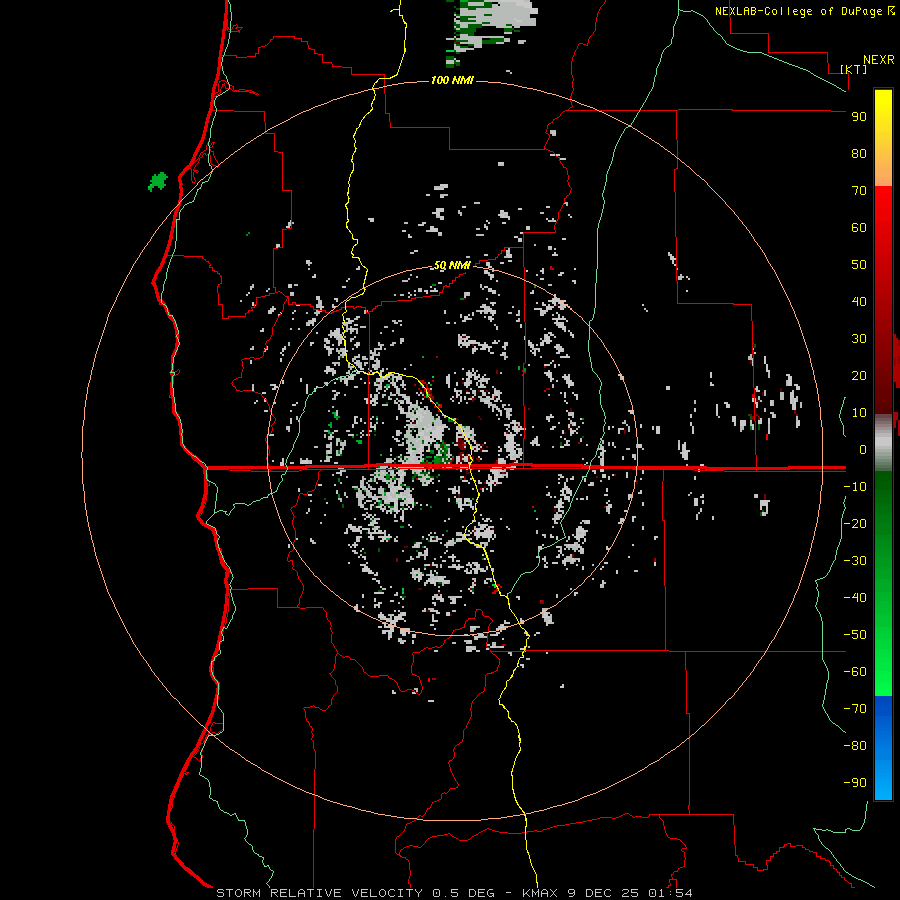The image size is (900, 900).
Task: Pick the gray zero-velocity segment of color bar
Action: pyautogui.click(x=883, y=443)
